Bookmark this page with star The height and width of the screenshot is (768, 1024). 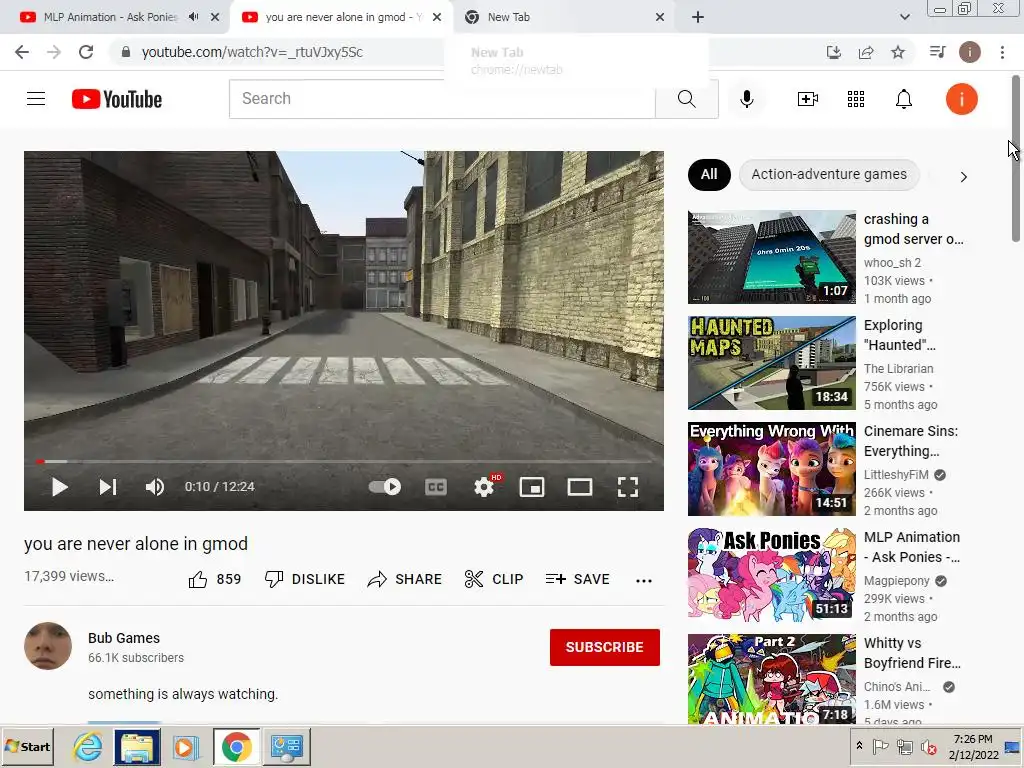(x=898, y=52)
